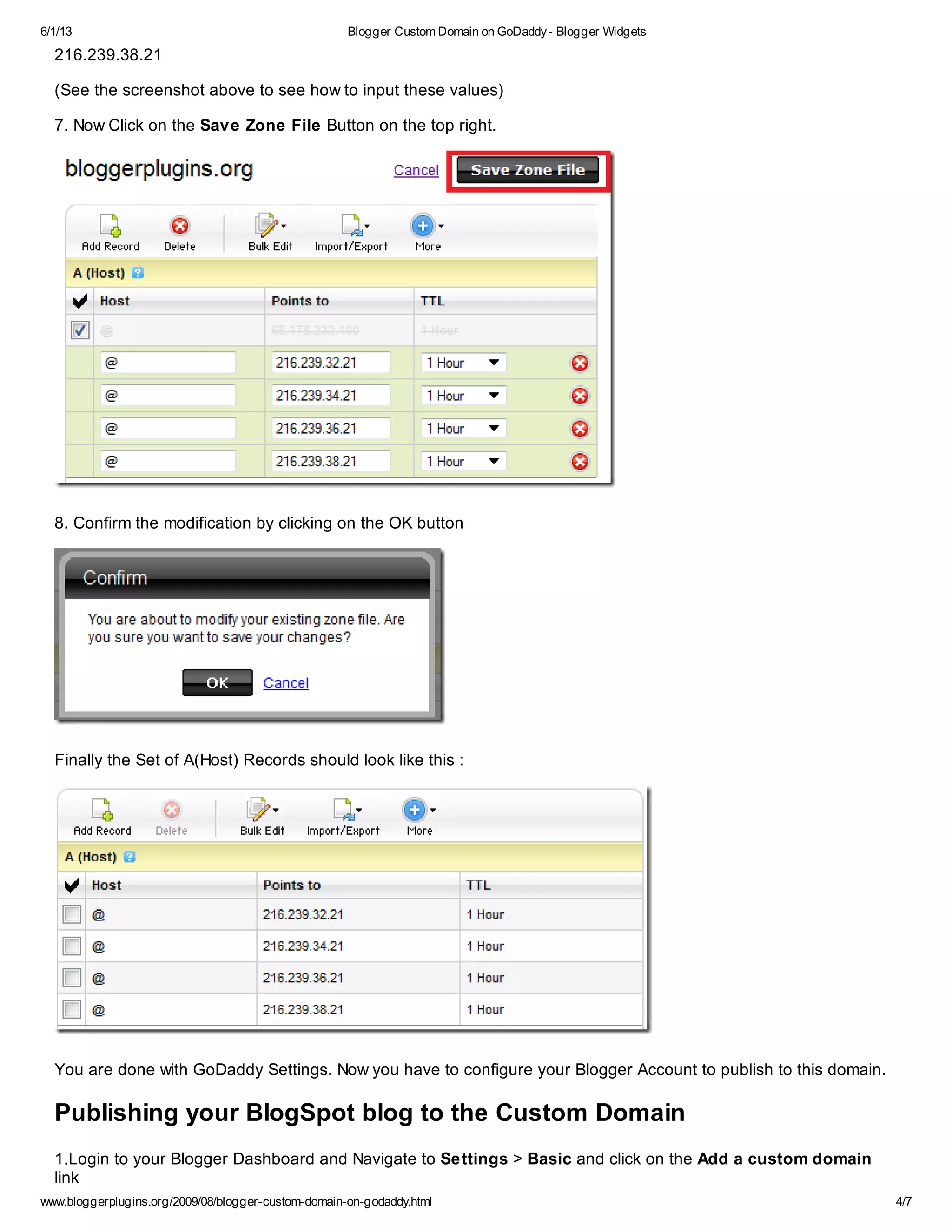Remove the 216.239.38.21 record with red X
The height and width of the screenshot is (1232, 952).
[579, 462]
